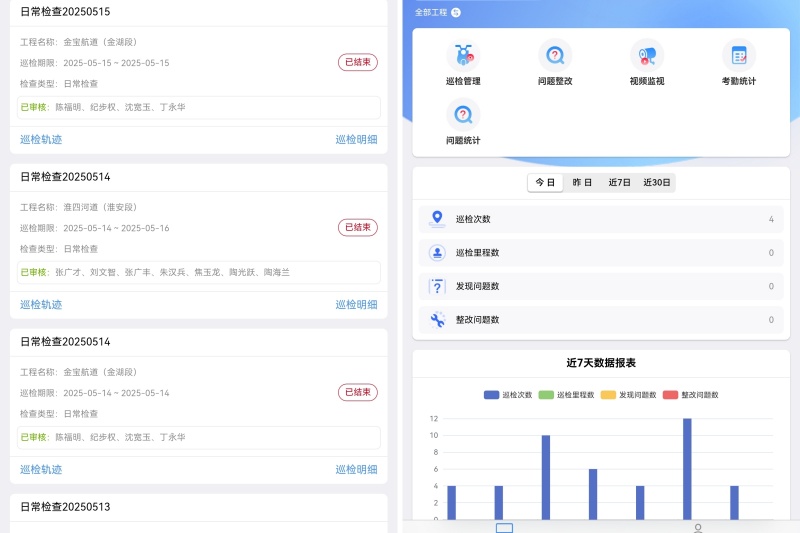Toggle 发现问题数 series in chart legend

pyautogui.click(x=628, y=395)
